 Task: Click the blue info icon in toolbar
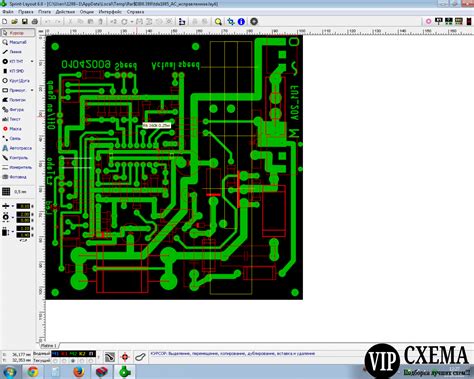[241, 22]
